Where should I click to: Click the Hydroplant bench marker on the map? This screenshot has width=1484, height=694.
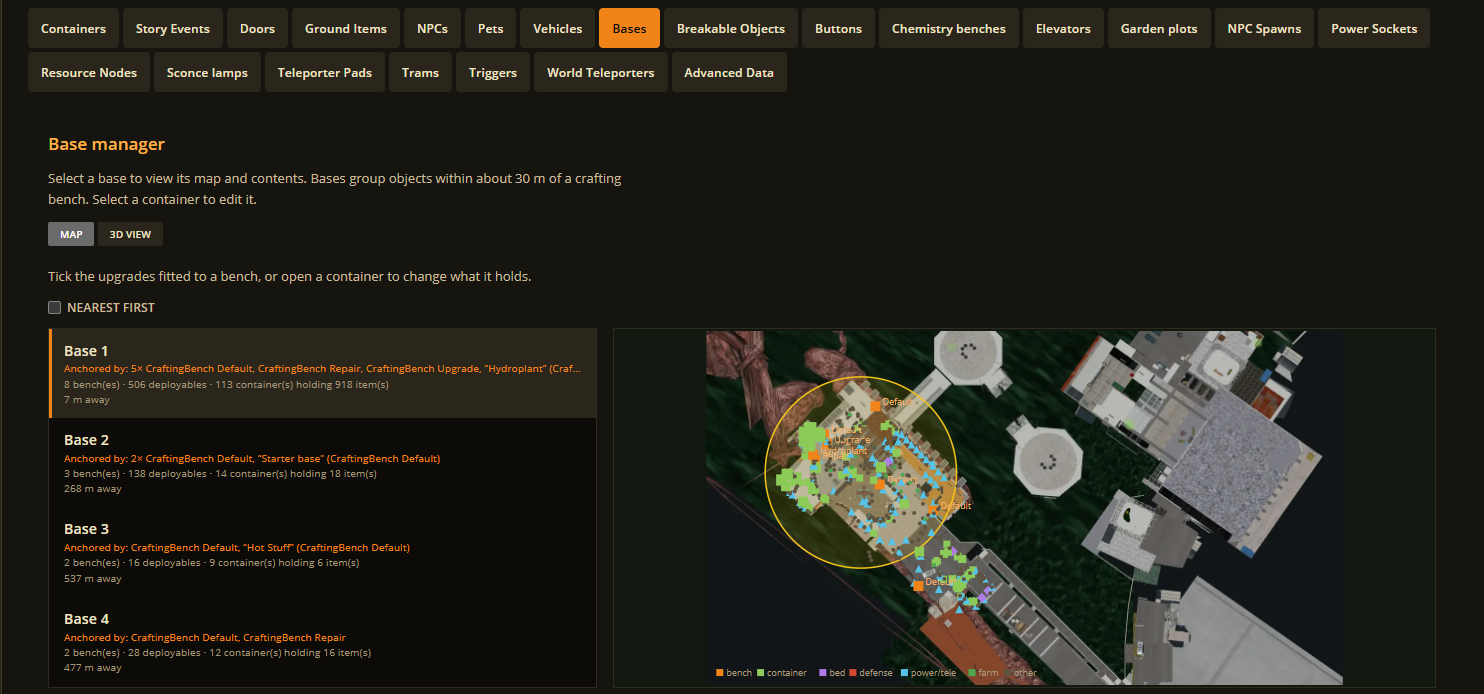click(815, 455)
